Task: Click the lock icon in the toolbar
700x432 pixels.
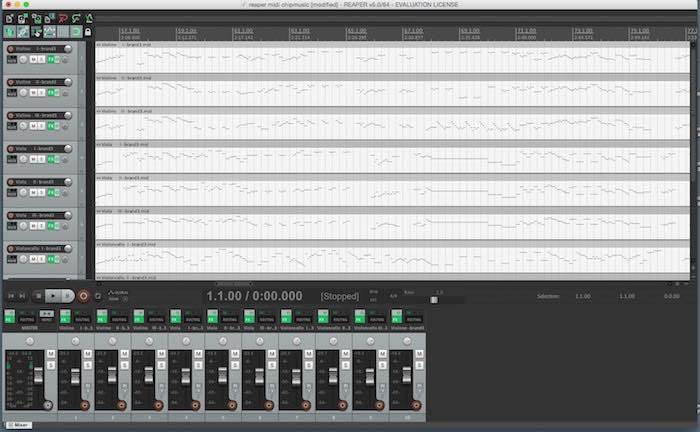Action: pos(88,32)
